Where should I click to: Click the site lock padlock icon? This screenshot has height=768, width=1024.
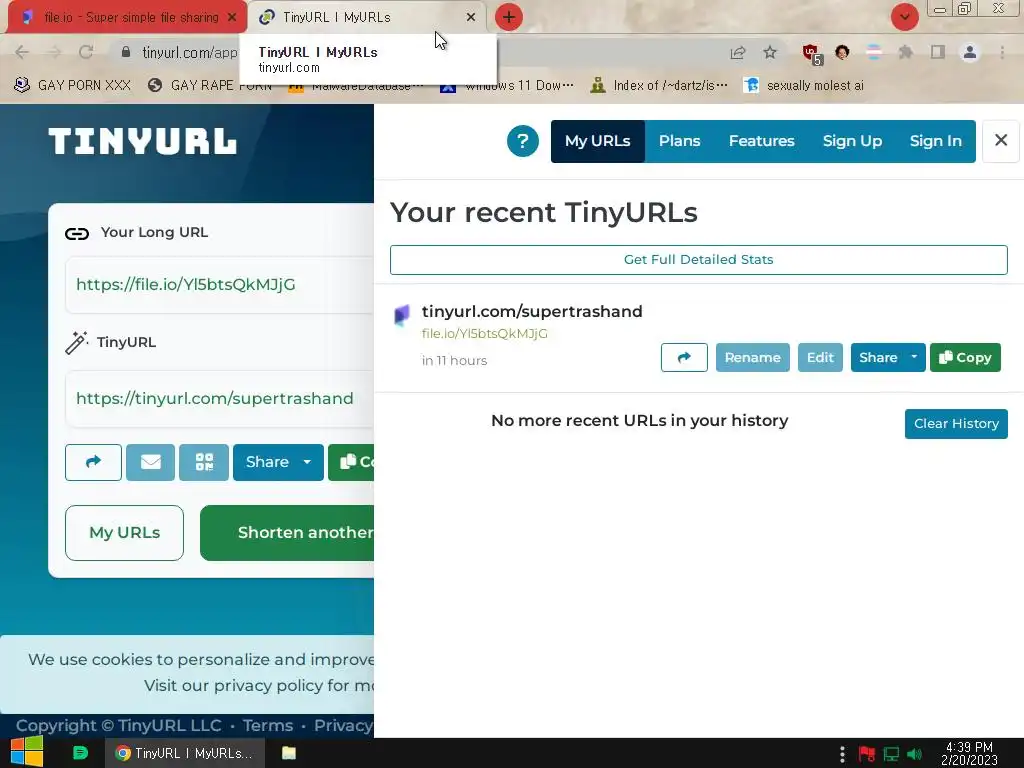[x=126, y=52]
